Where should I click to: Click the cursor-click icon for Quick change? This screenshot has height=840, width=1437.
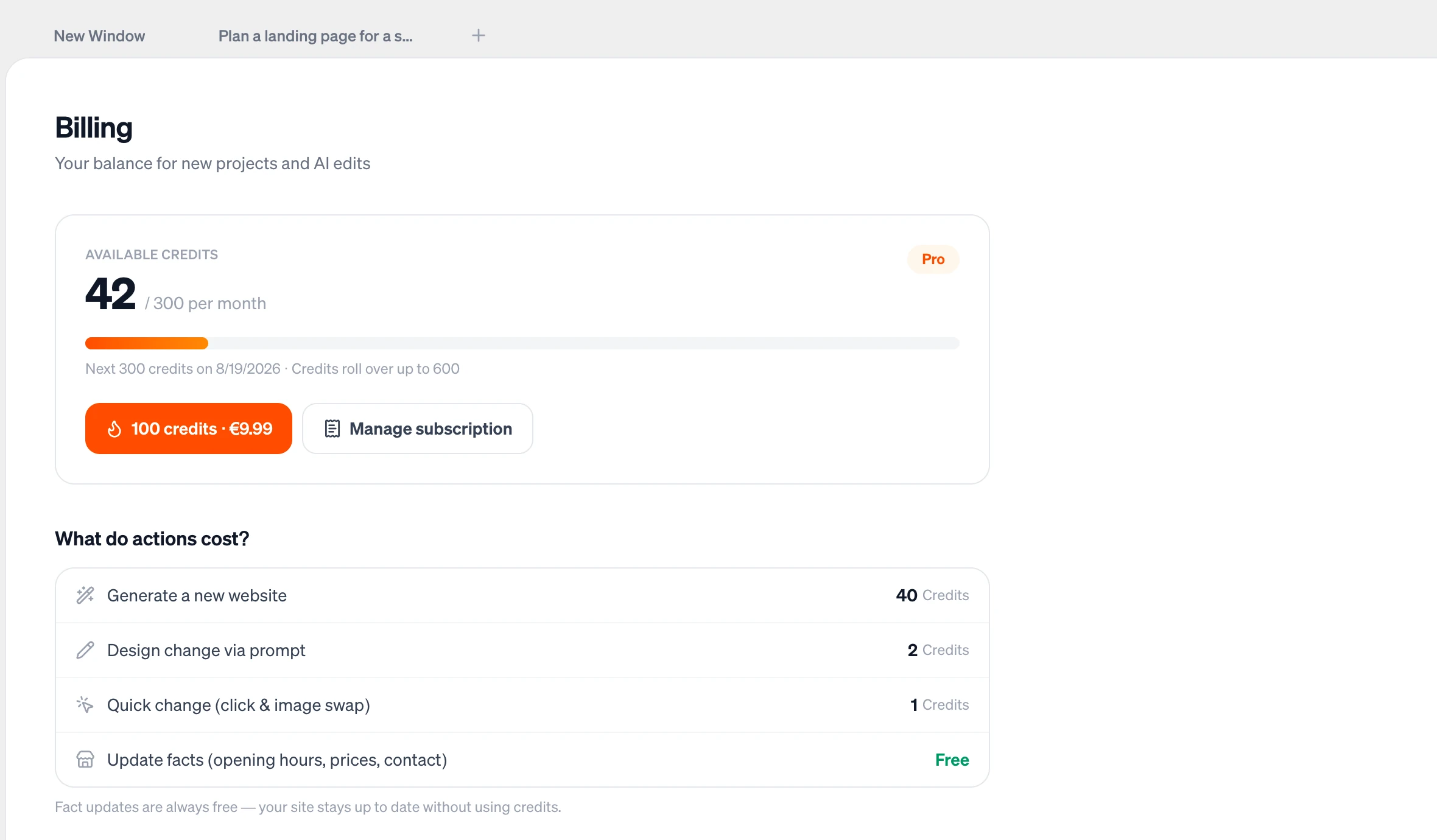(85, 705)
